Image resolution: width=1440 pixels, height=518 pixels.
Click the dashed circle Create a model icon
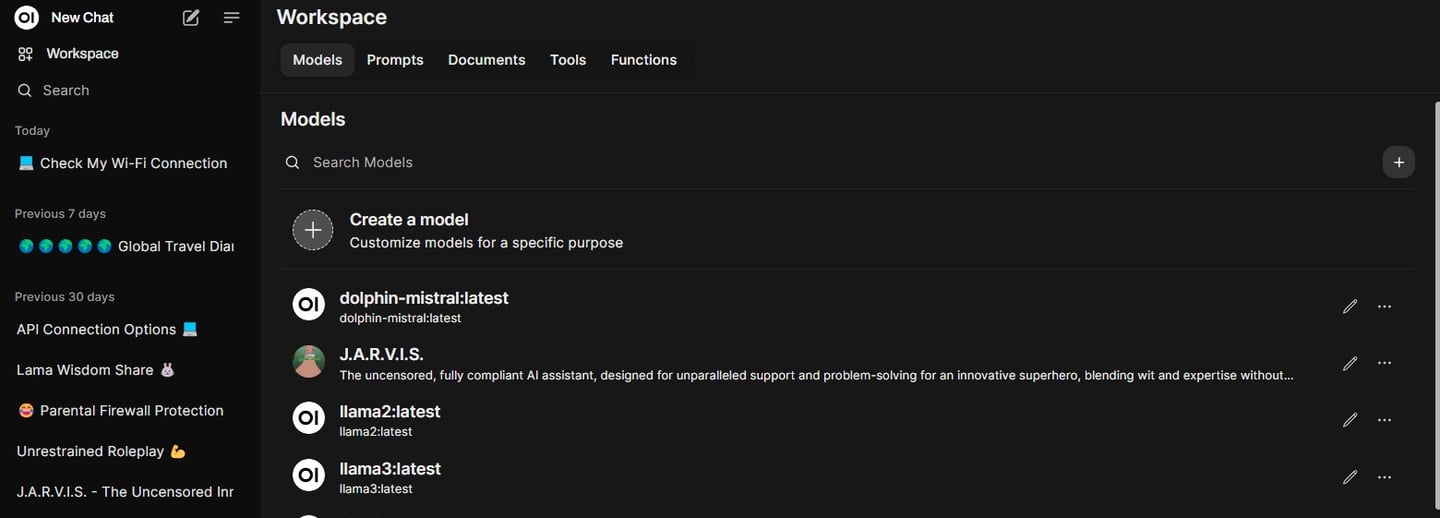312,230
